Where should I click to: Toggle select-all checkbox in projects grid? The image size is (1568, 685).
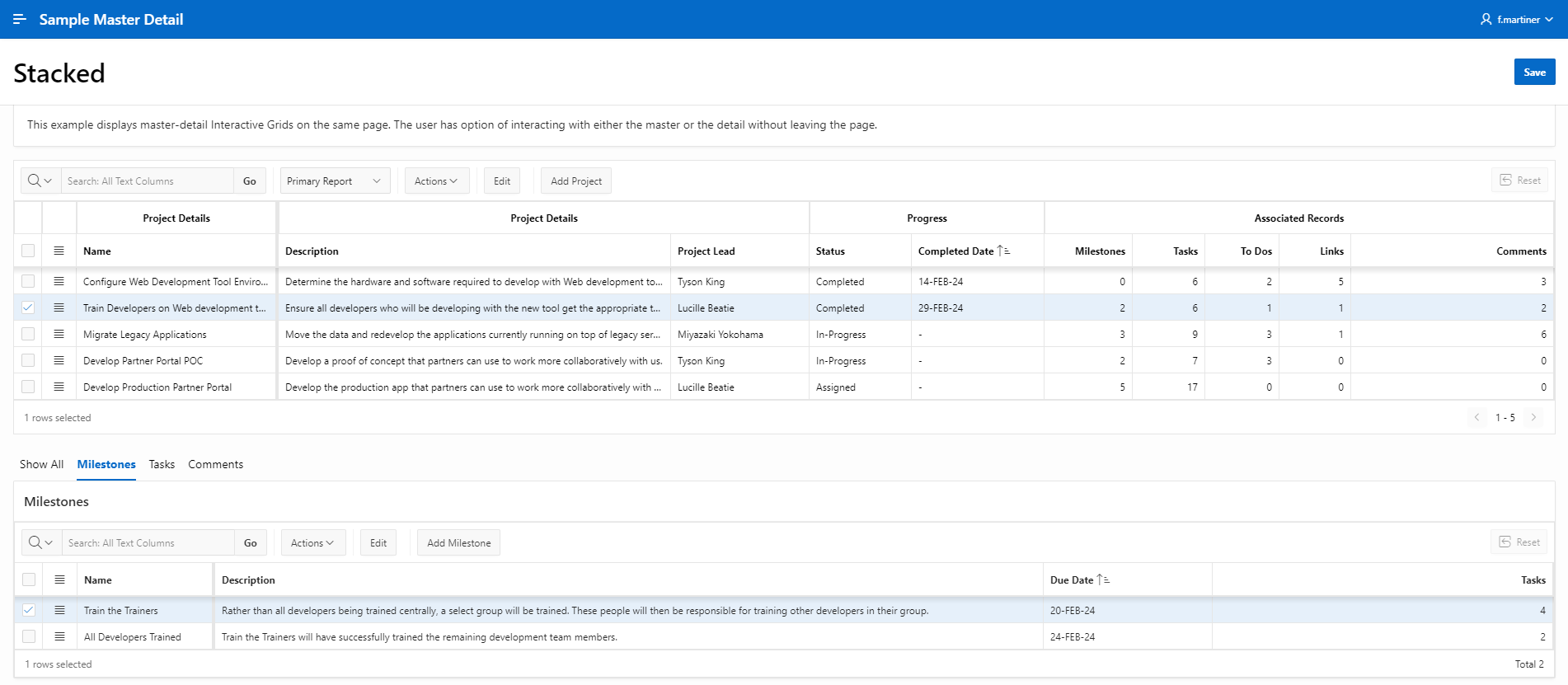tap(28, 251)
